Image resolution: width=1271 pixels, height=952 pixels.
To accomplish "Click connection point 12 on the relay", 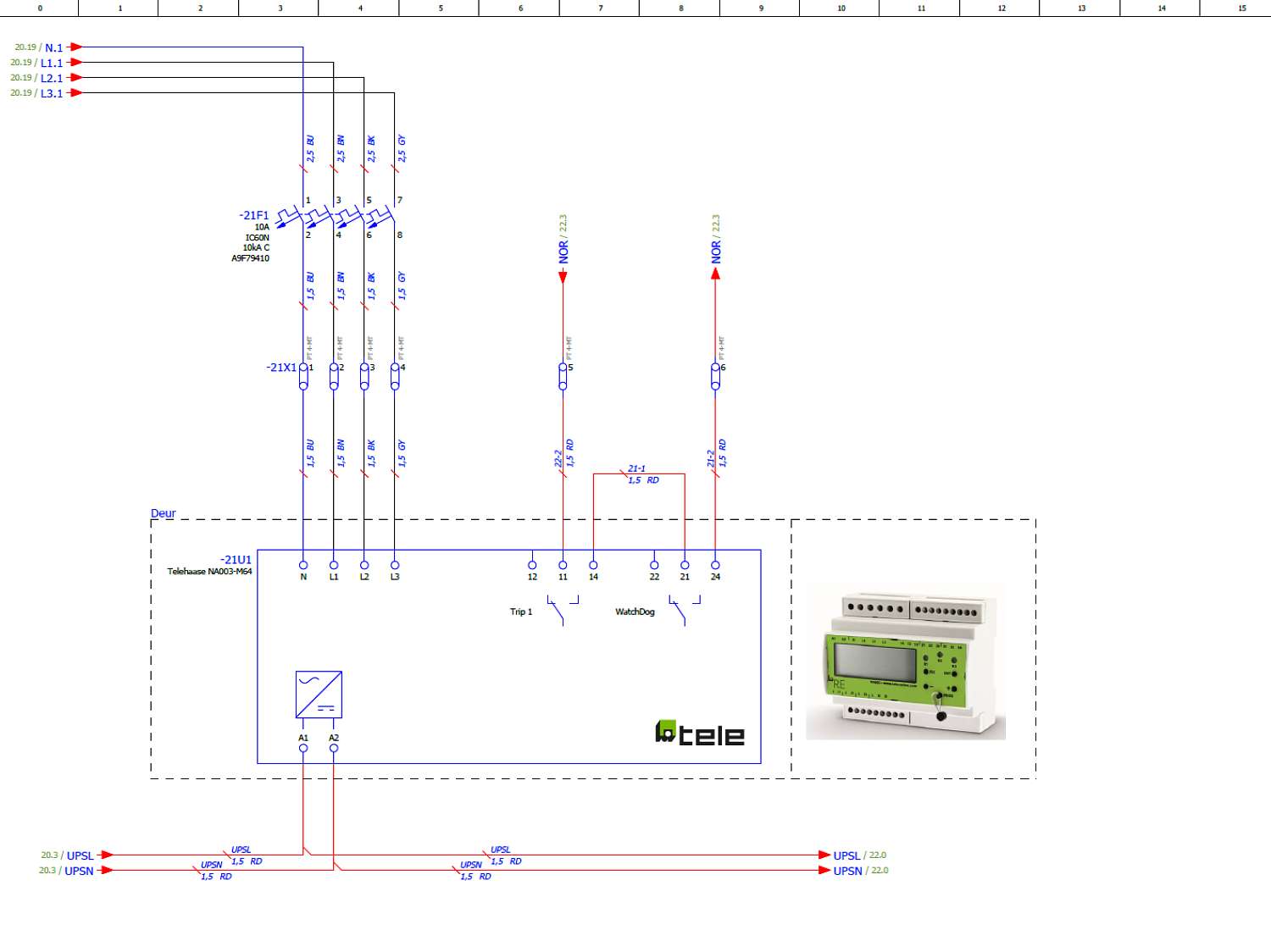I will click(532, 565).
